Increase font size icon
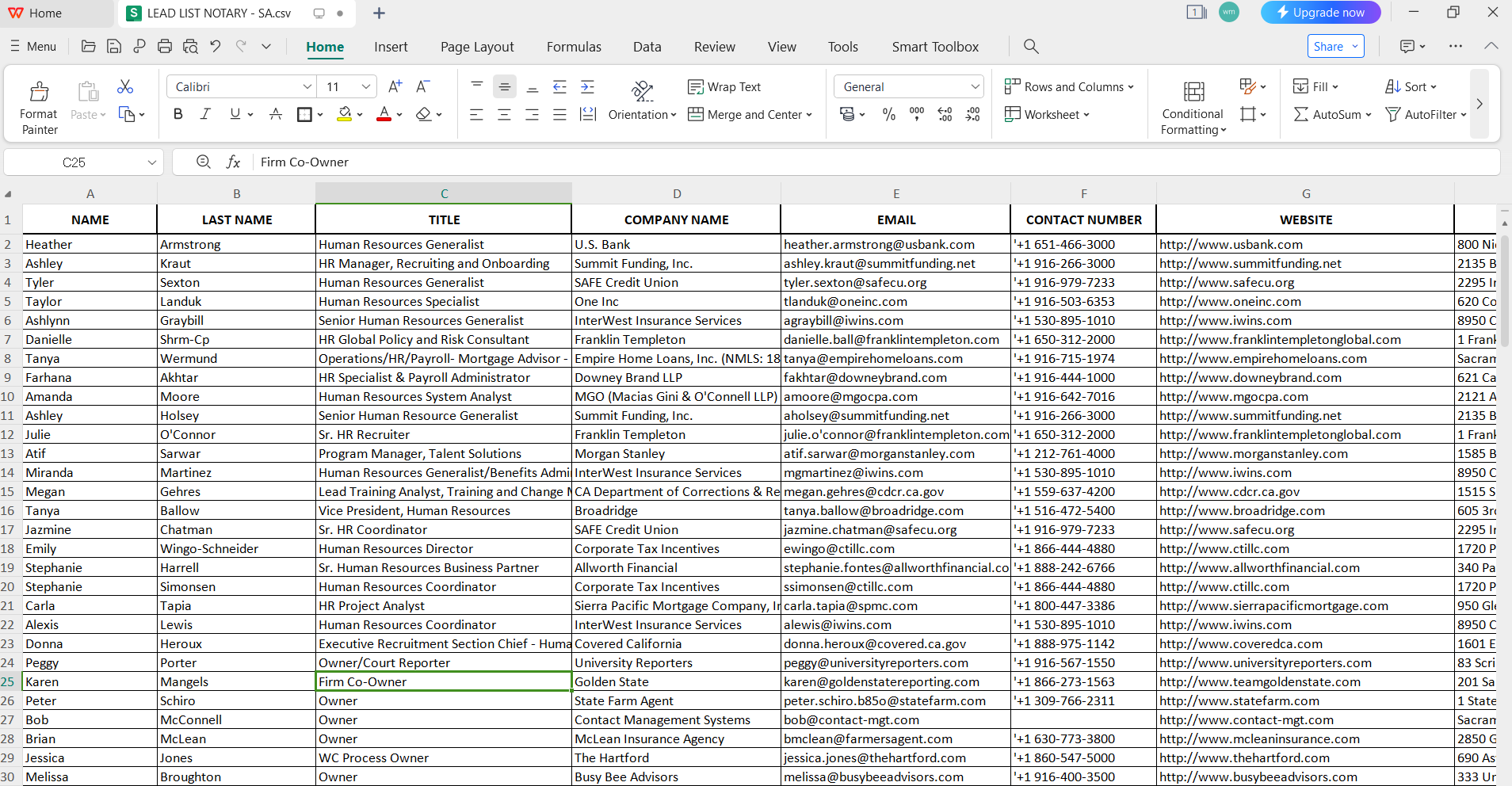The image size is (1512, 786). (395, 86)
